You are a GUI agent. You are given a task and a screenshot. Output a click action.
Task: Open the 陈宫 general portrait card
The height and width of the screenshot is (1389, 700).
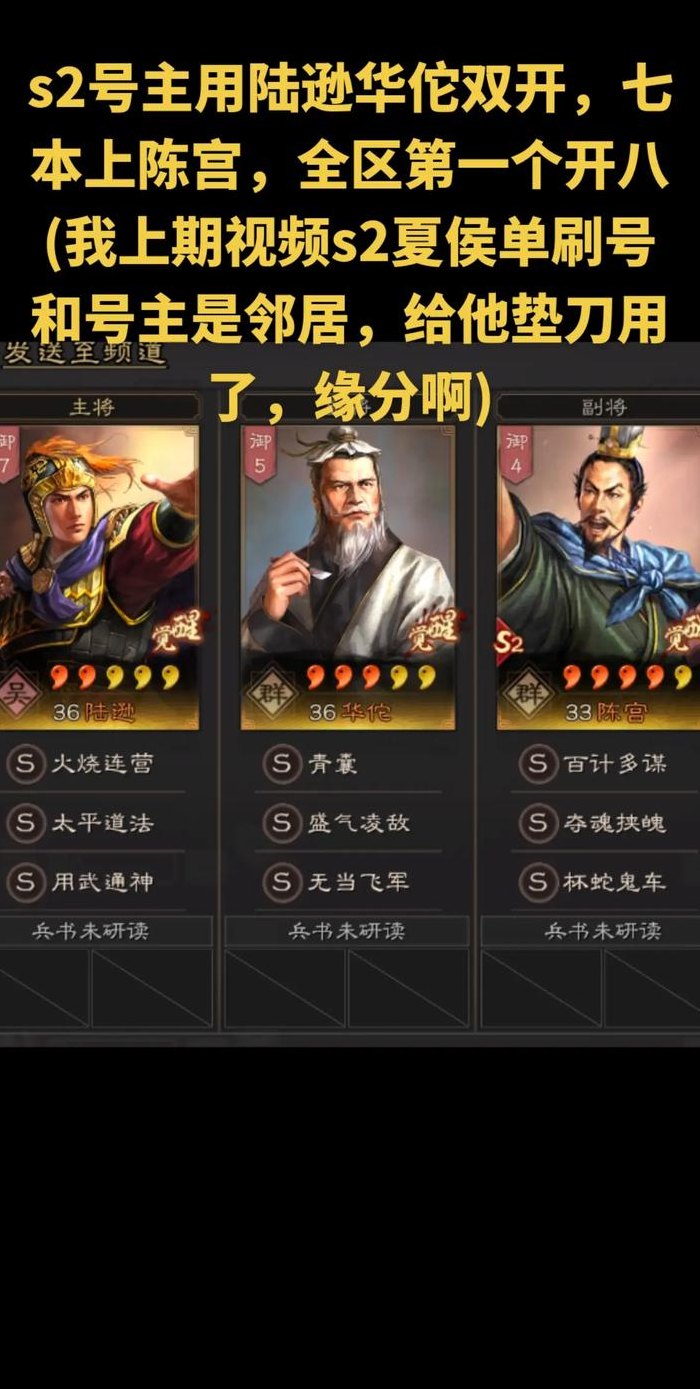click(x=598, y=577)
